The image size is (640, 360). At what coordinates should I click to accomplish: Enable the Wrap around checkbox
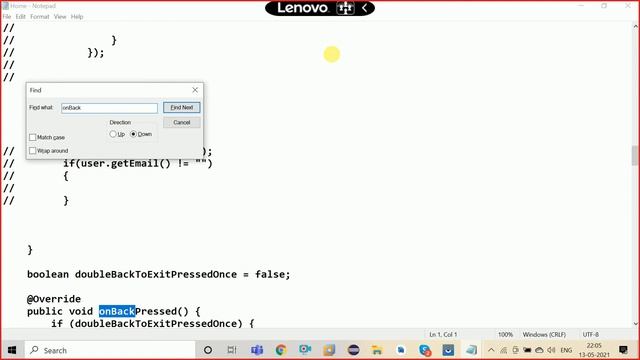tap(33, 151)
